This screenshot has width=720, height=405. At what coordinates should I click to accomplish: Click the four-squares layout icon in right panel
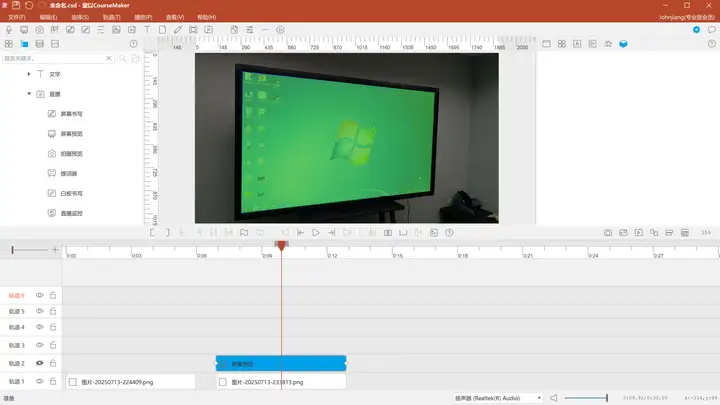(562, 44)
